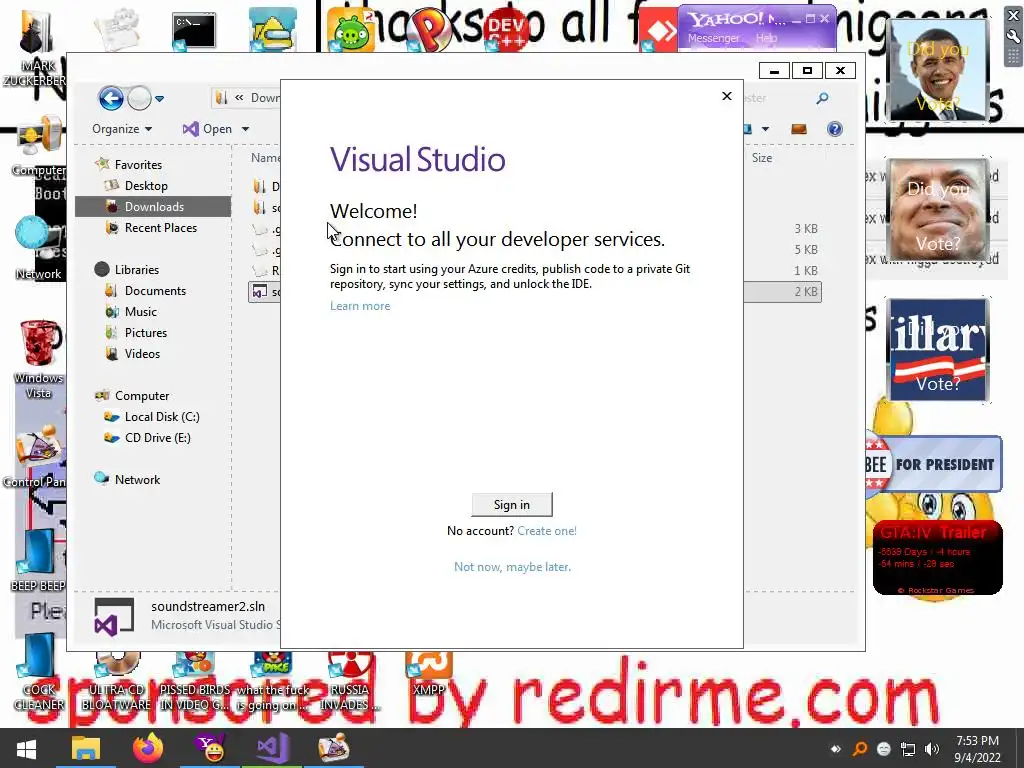Open Help menu in Yahoo Messenger

pos(767,39)
